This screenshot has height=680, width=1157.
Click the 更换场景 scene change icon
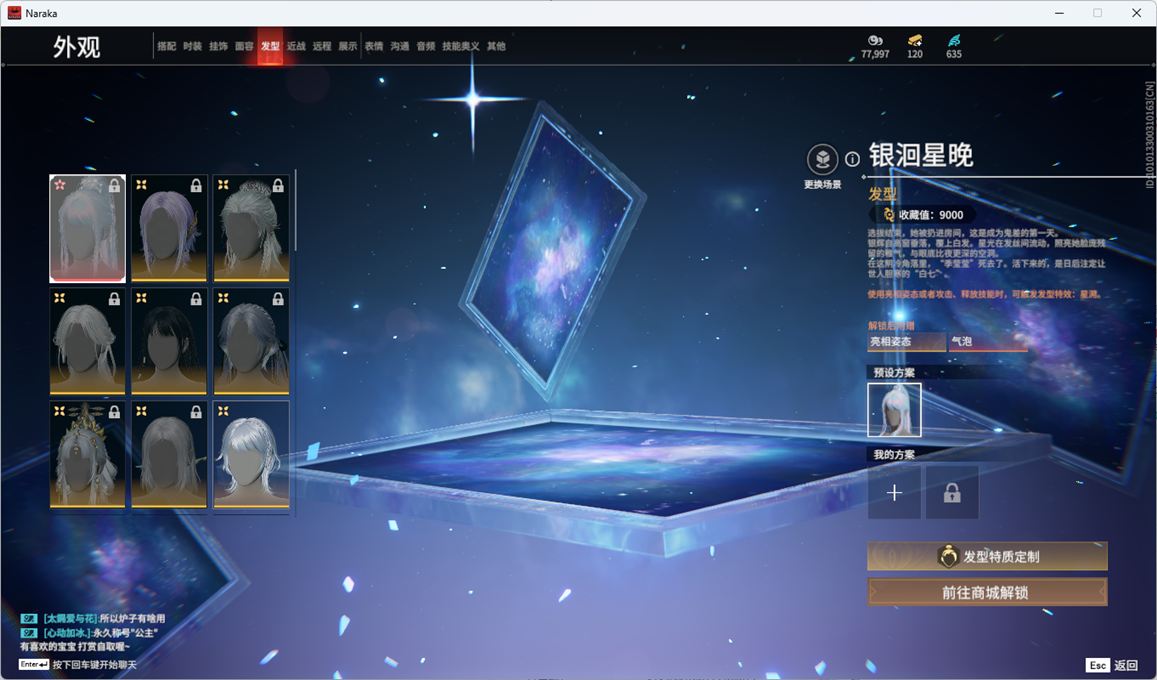coord(822,160)
